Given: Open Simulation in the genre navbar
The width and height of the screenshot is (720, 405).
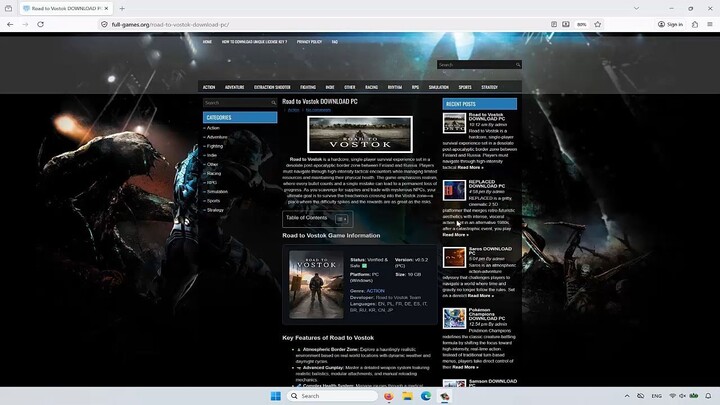Looking at the screenshot, I should (x=439, y=87).
